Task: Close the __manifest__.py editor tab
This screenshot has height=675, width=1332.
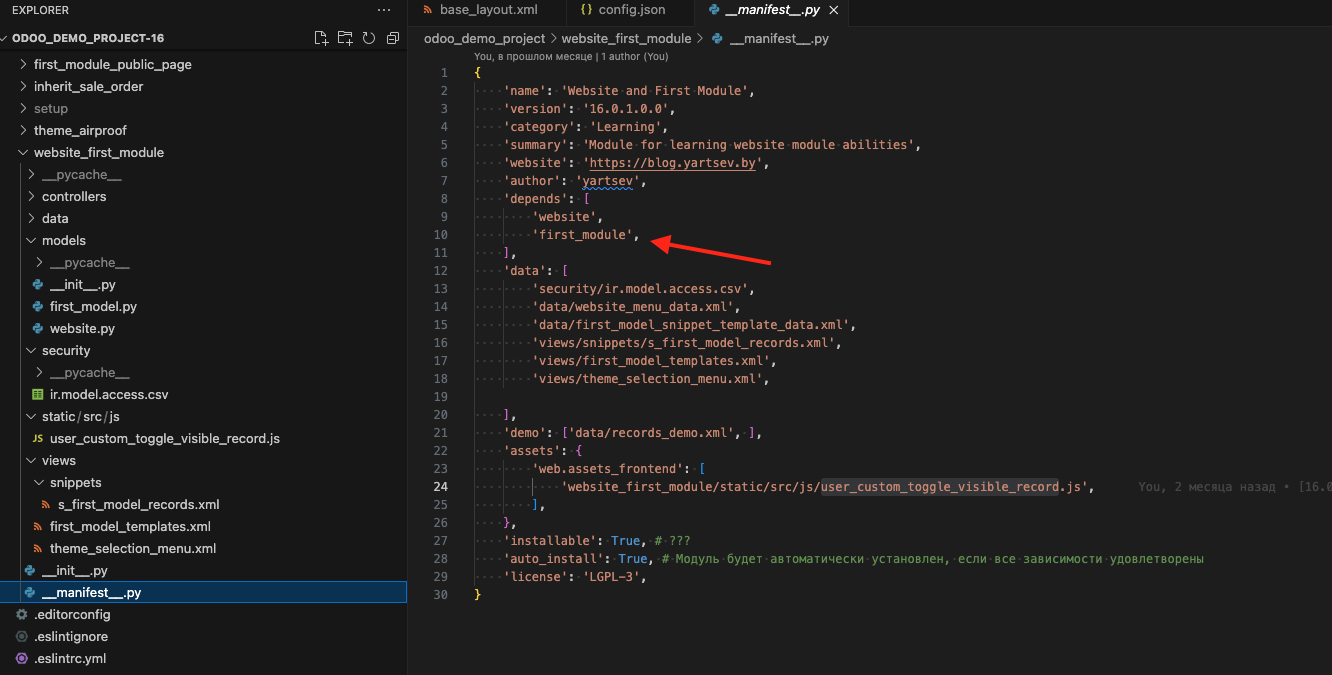Action: (x=833, y=11)
